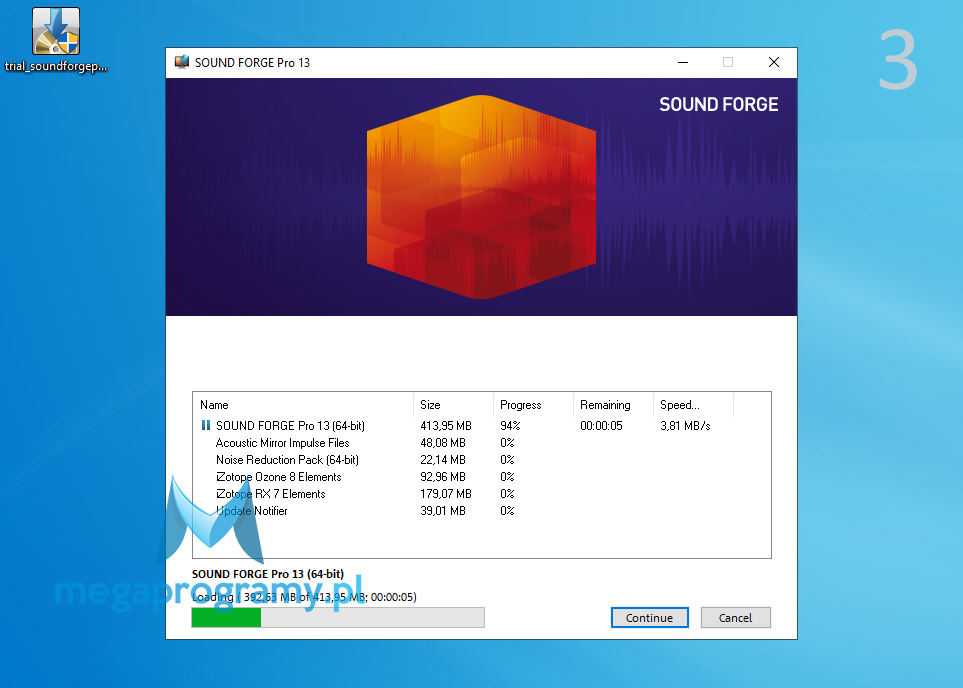963x688 pixels.
Task: Sort by the Size column header
Action: (453, 405)
